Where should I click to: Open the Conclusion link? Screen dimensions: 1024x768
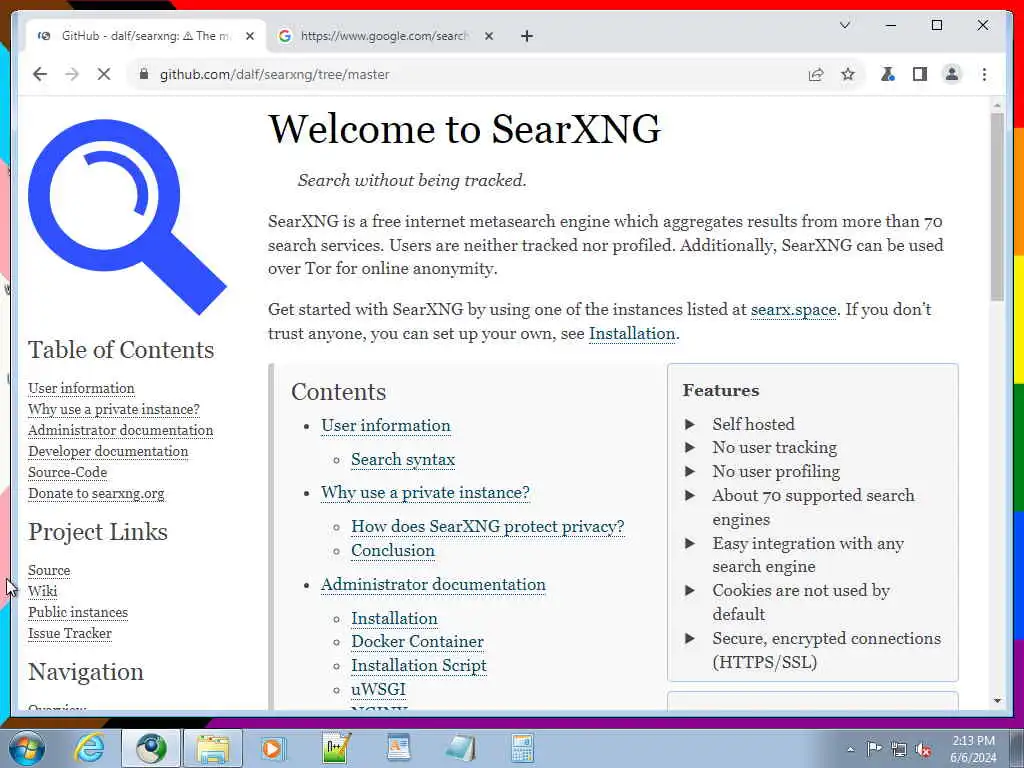point(393,551)
